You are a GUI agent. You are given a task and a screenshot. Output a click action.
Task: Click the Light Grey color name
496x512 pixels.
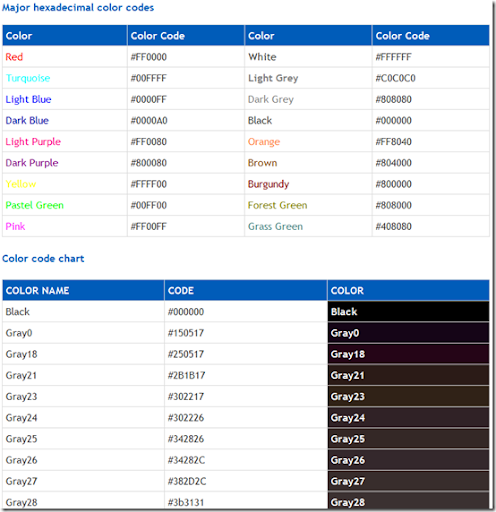pos(273,78)
